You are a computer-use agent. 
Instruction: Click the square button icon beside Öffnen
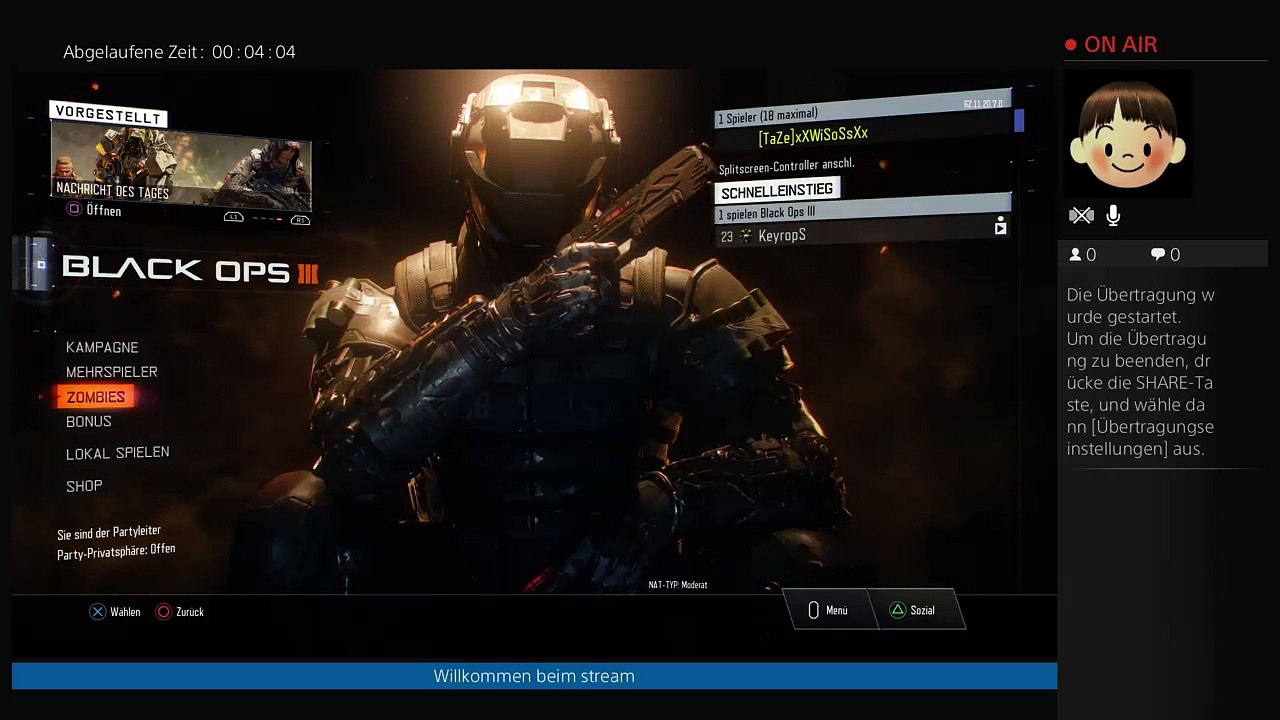(x=74, y=209)
